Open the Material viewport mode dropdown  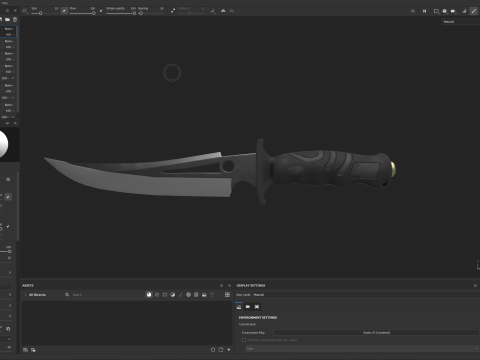coord(461,22)
